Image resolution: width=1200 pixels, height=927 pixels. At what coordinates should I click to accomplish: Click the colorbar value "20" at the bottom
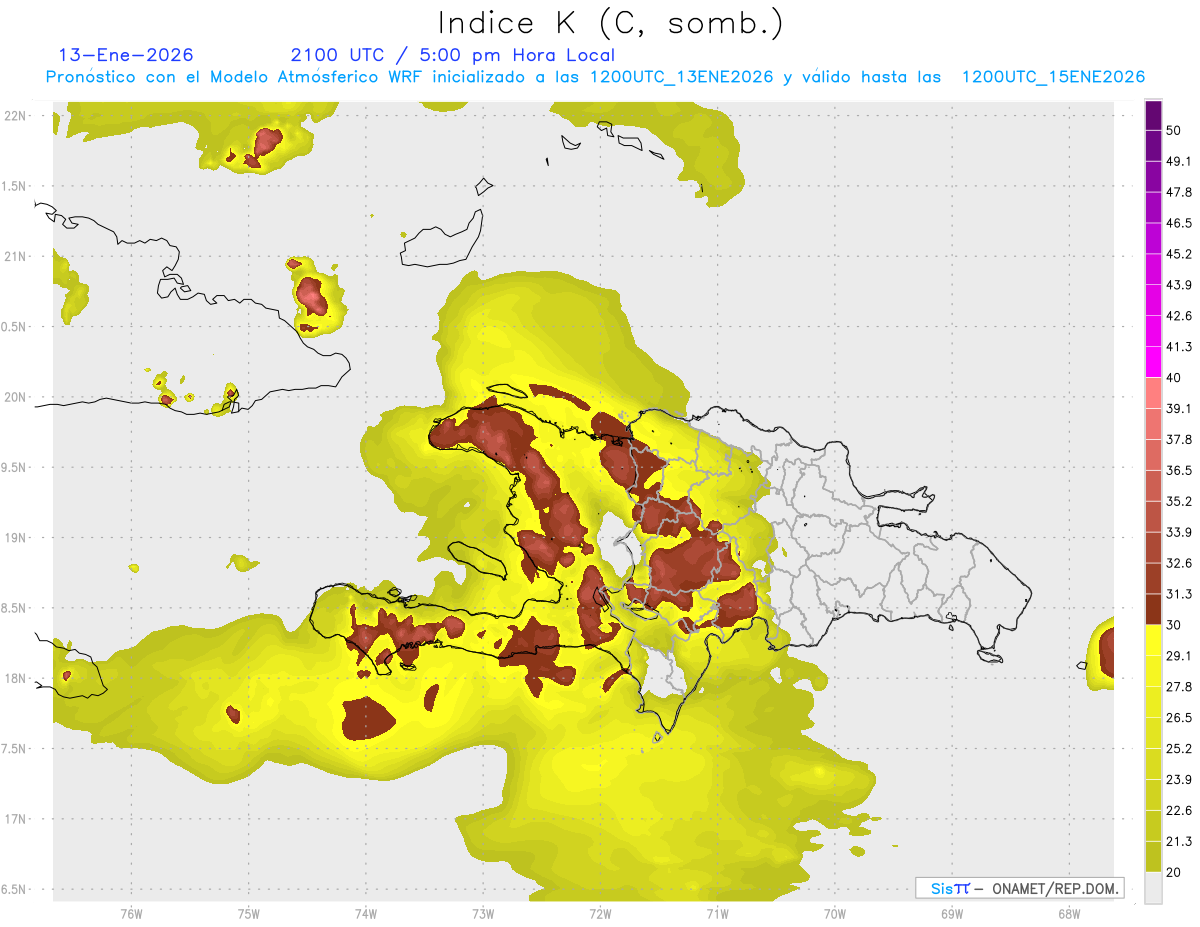pyautogui.click(x=1174, y=873)
